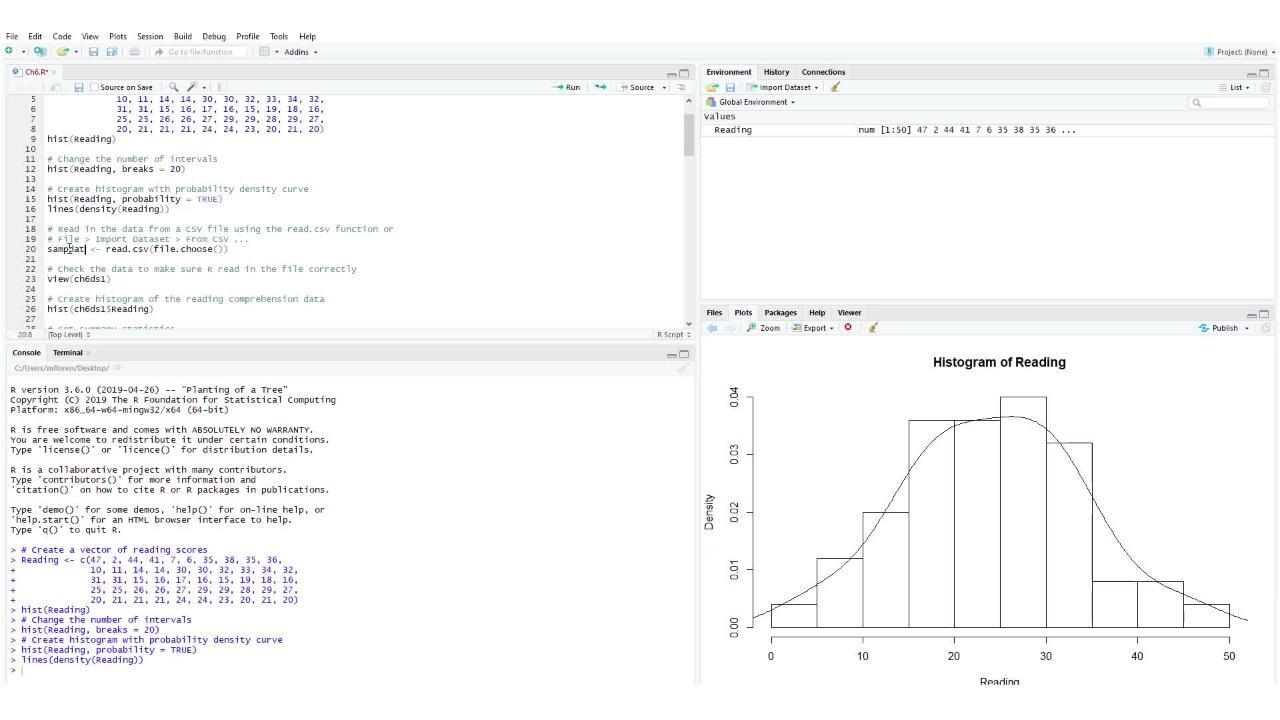Switch to the History tab

click(x=776, y=72)
